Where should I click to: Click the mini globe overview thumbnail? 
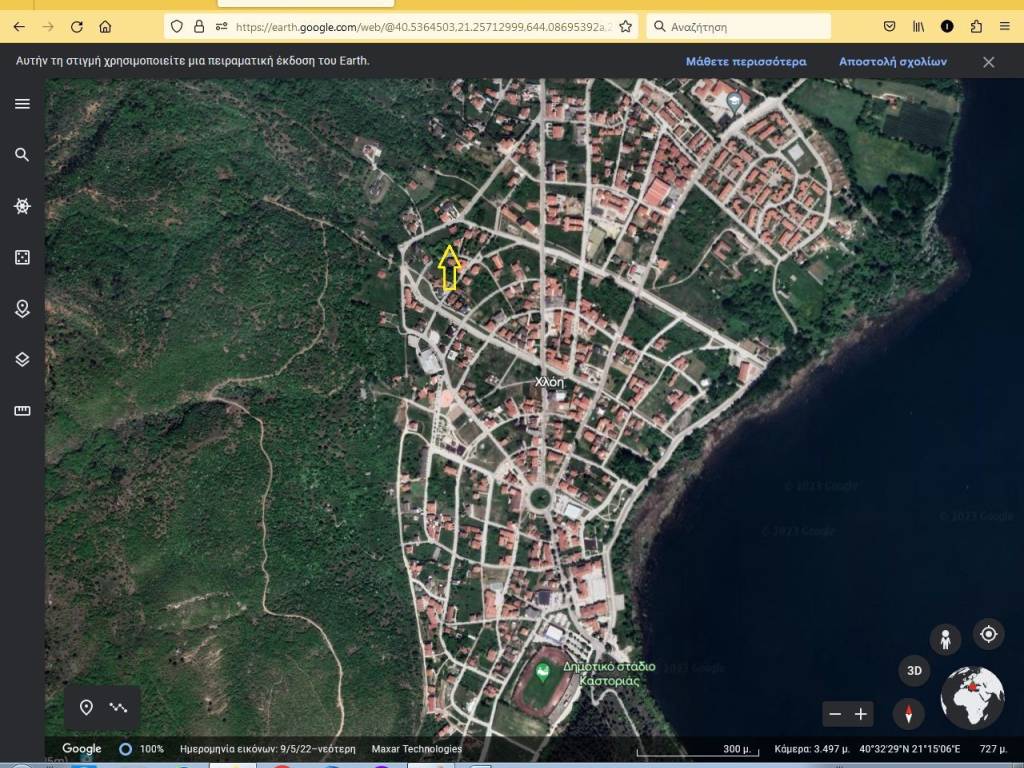point(972,698)
